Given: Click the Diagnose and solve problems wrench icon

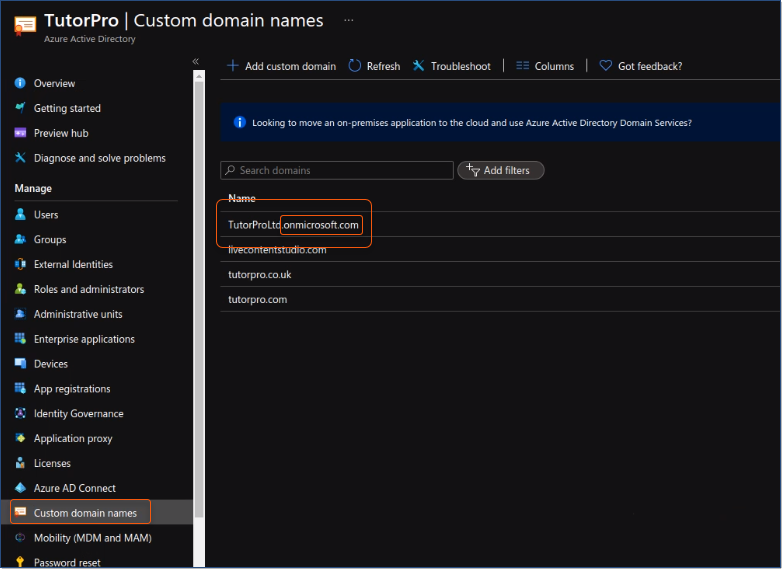Looking at the screenshot, I should pos(20,158).
